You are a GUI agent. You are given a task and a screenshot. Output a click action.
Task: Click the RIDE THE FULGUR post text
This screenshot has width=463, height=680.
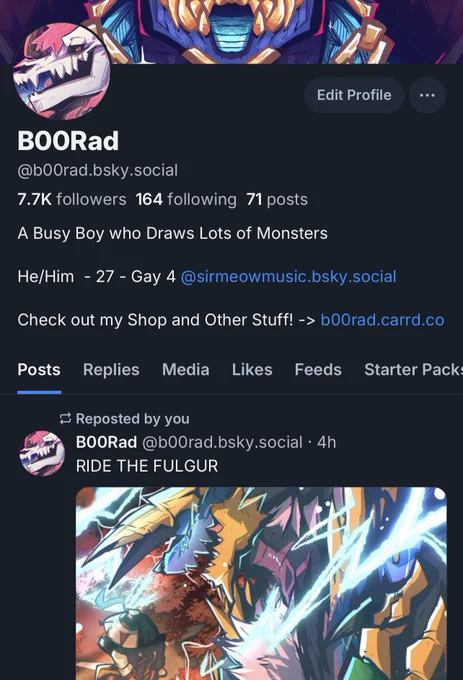tap(147, 466)
